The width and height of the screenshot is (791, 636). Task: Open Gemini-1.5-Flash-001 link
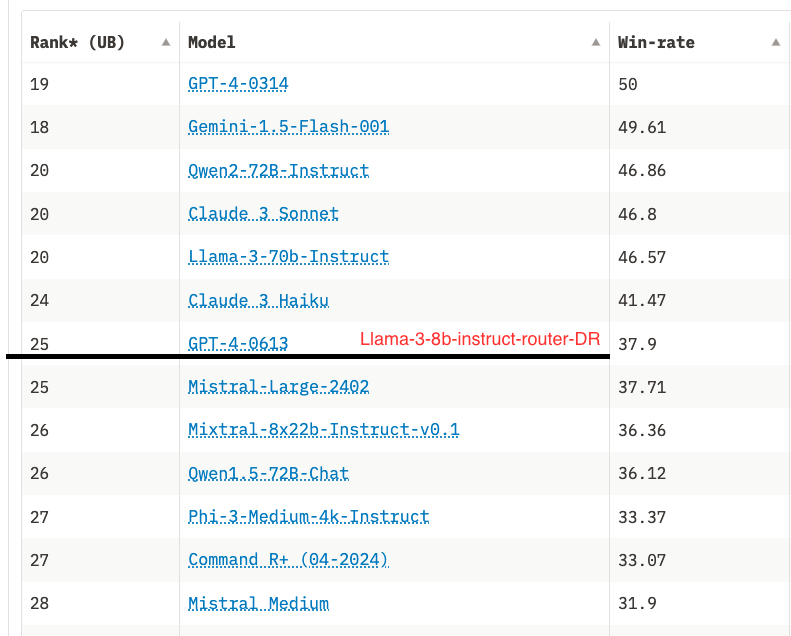tap(288, 127)
